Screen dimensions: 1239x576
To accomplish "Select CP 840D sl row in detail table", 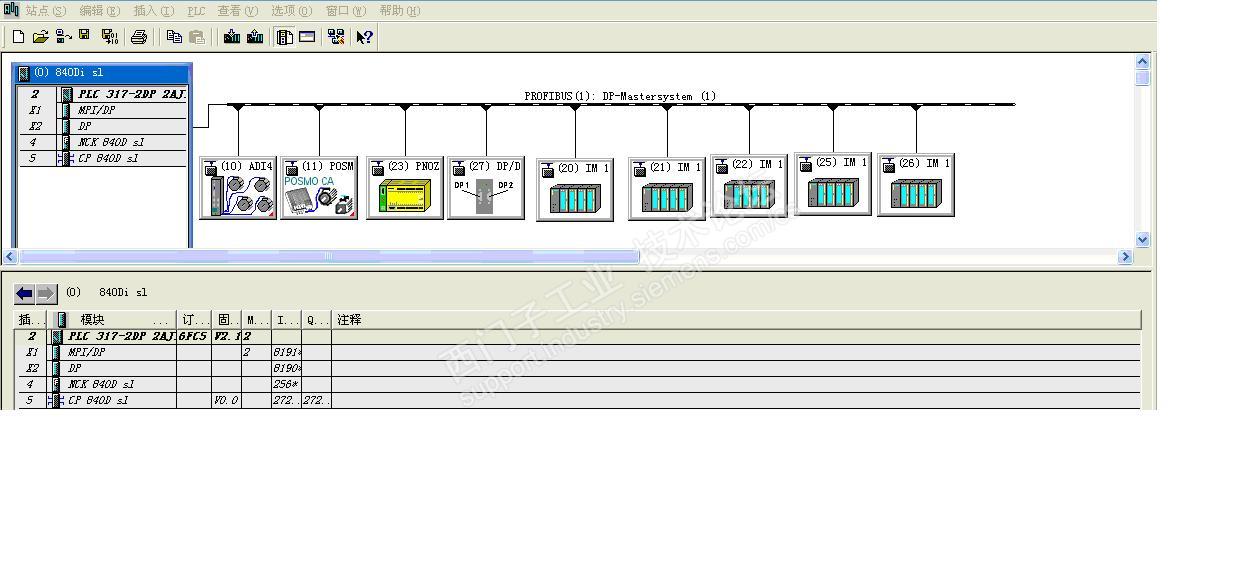I will (577, 400).
